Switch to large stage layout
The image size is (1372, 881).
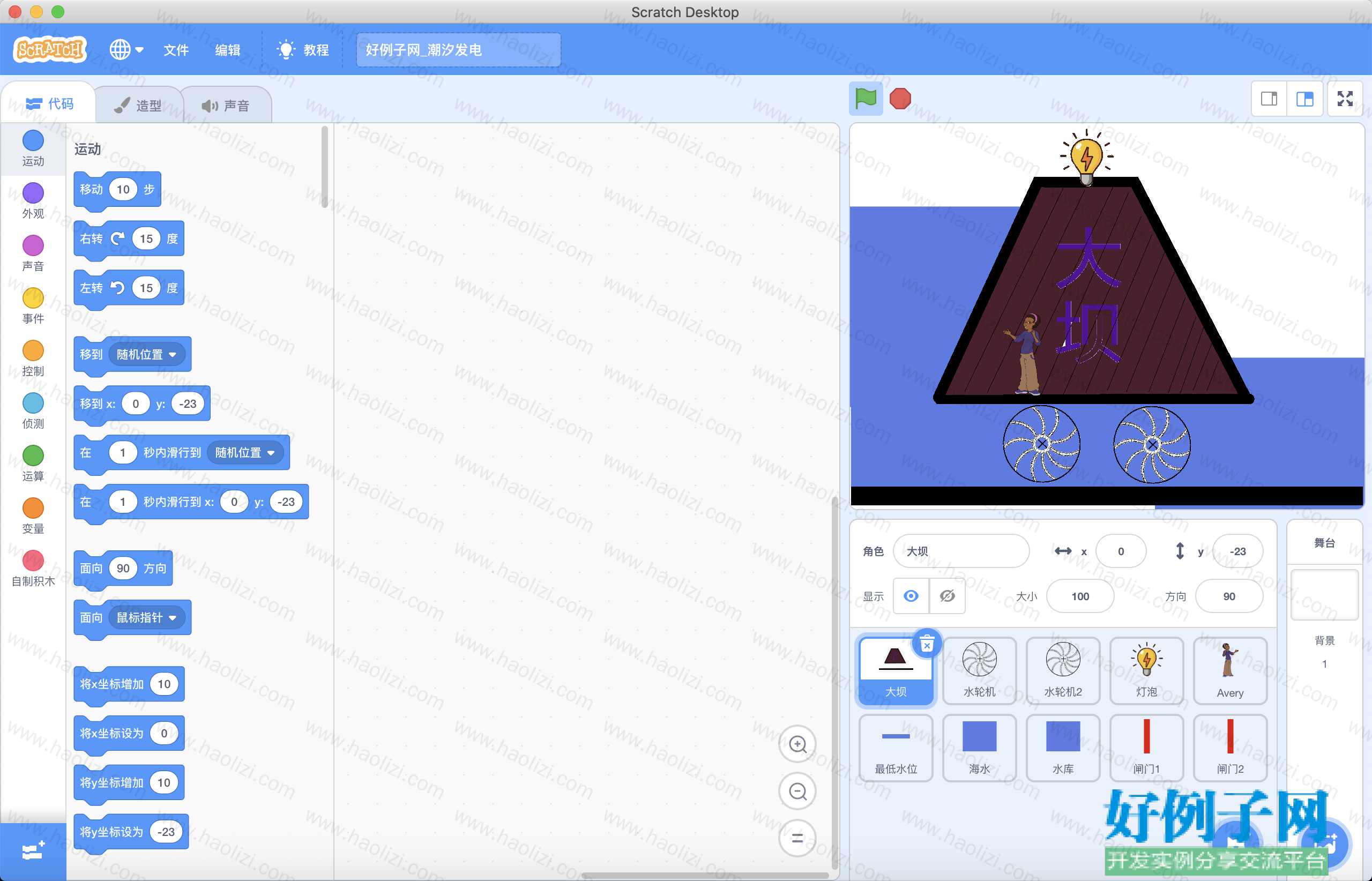coord(1304,99)
